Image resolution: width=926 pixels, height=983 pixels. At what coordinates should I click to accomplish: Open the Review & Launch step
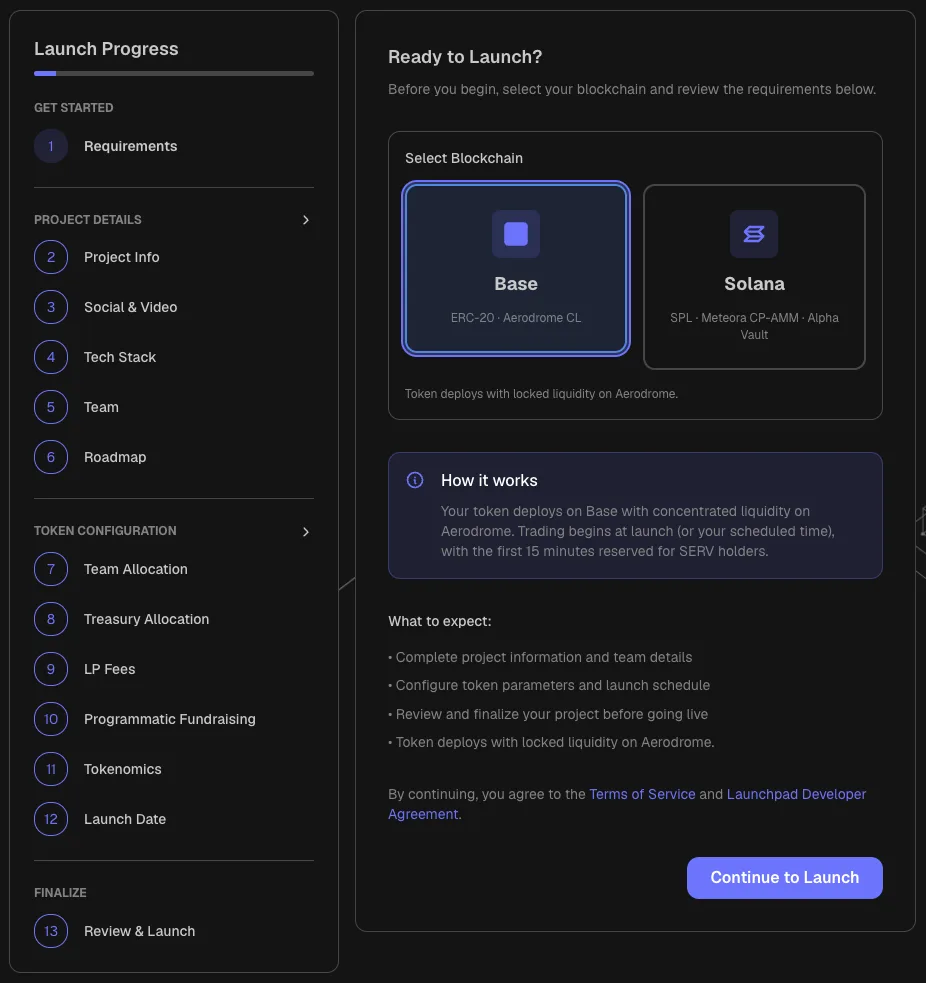174,931
